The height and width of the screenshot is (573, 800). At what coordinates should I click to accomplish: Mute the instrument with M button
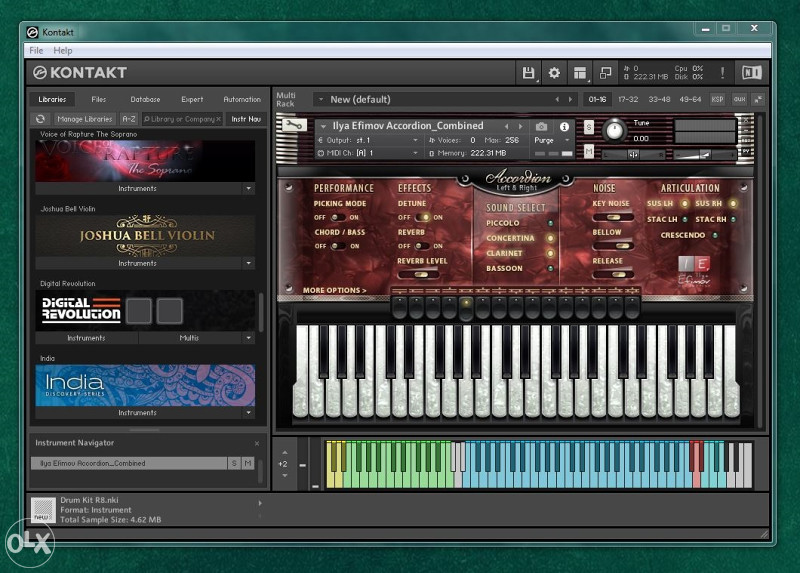[x=589, y=152]
